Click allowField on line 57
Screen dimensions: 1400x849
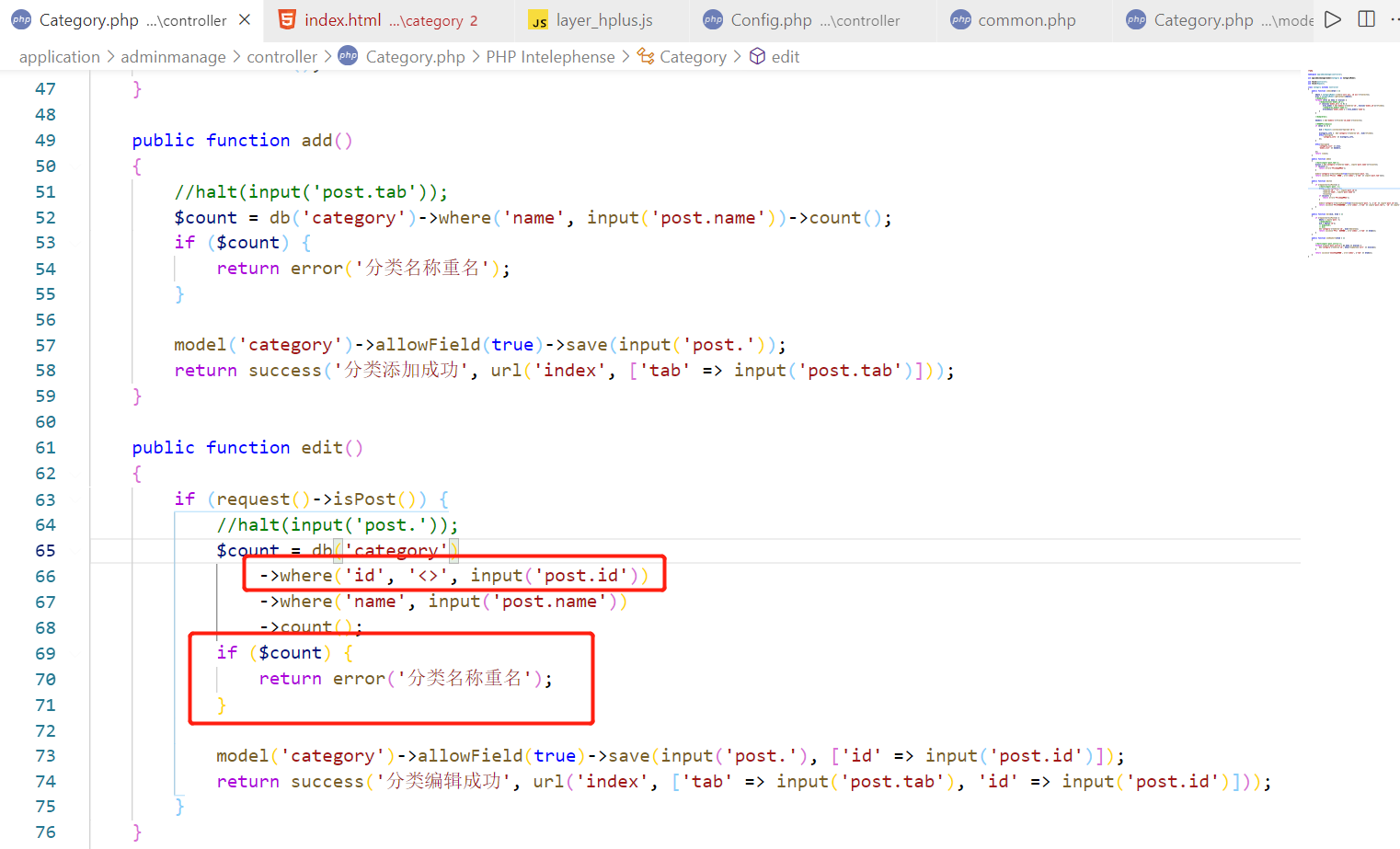pyautogui.click(x=428, y=345)
